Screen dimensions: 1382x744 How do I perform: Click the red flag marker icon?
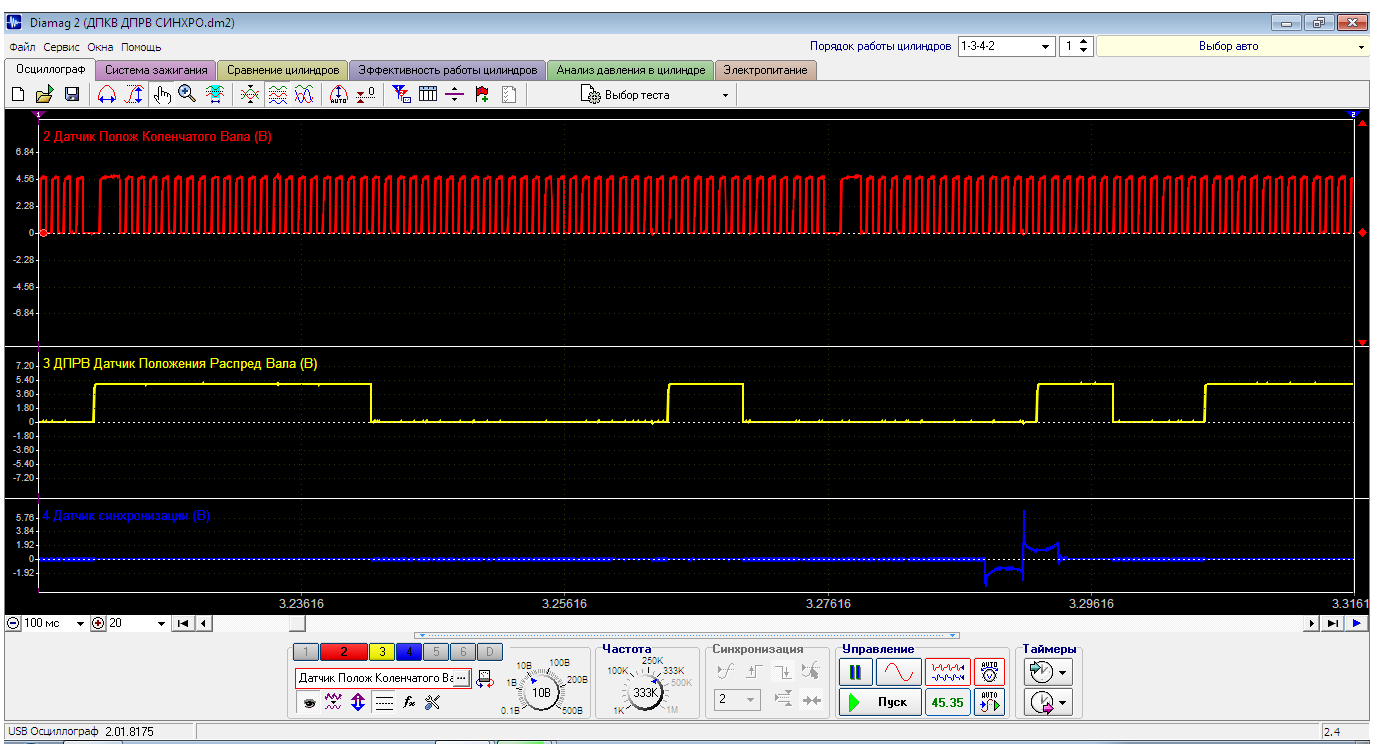(482, 95)
